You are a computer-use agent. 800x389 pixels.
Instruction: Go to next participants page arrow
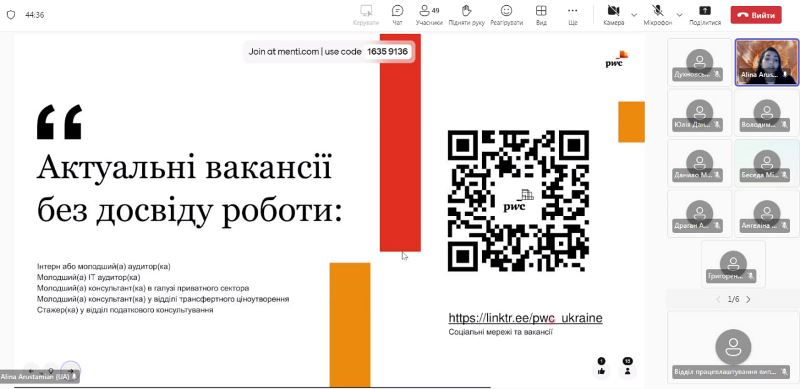[x=748, y=300]
